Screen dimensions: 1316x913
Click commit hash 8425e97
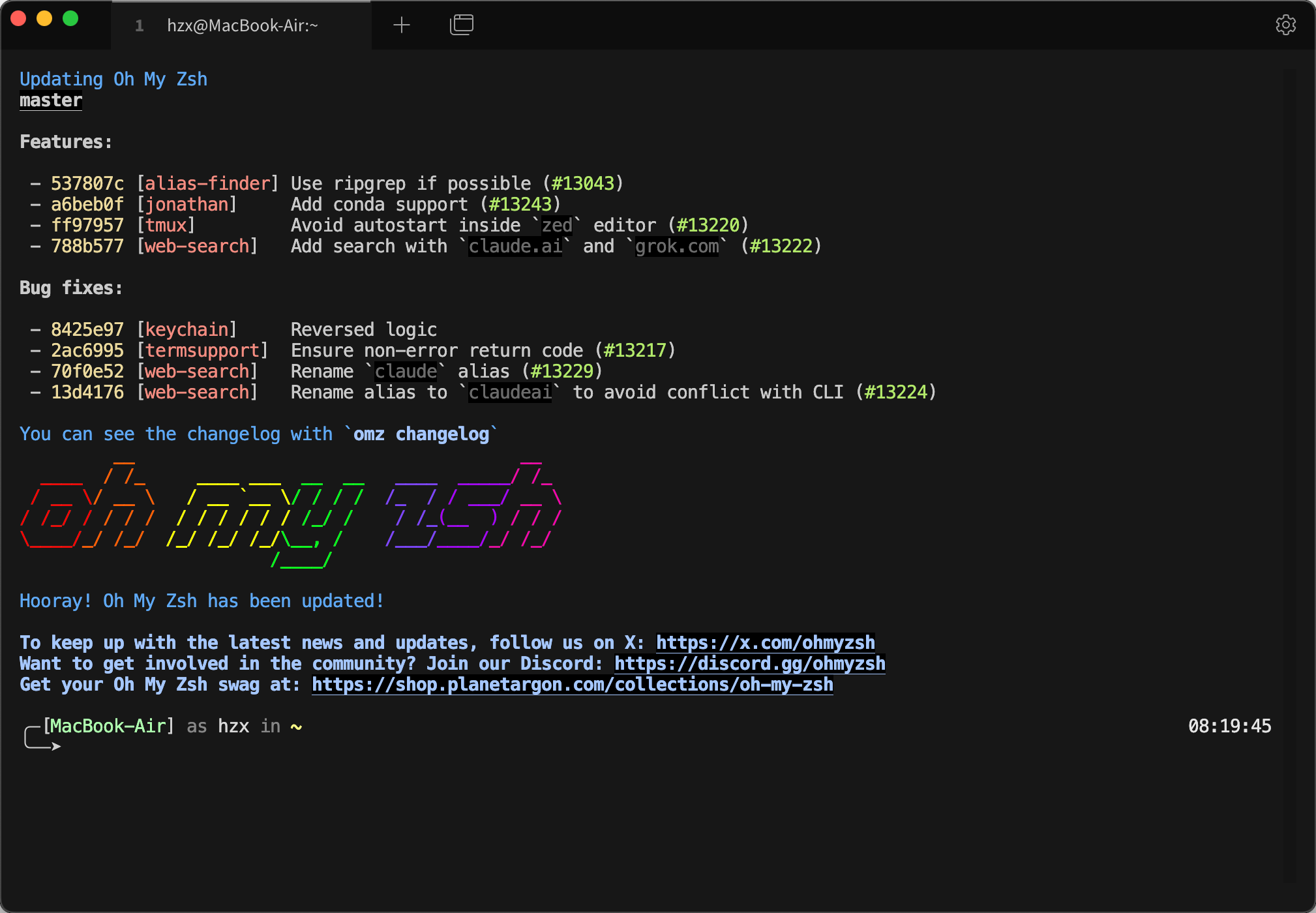pos(87,330)
